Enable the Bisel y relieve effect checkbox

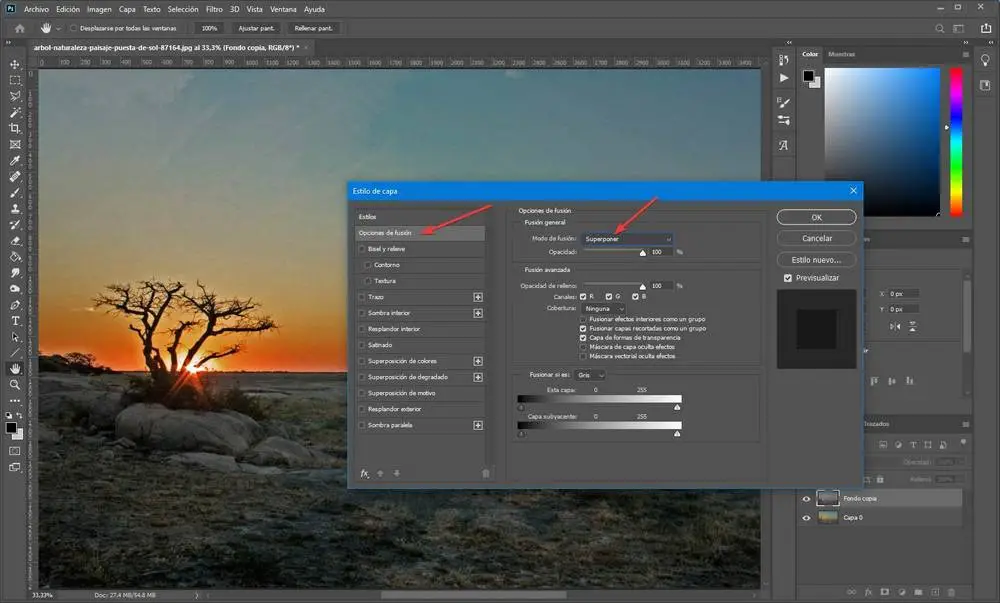pos(361,249)
